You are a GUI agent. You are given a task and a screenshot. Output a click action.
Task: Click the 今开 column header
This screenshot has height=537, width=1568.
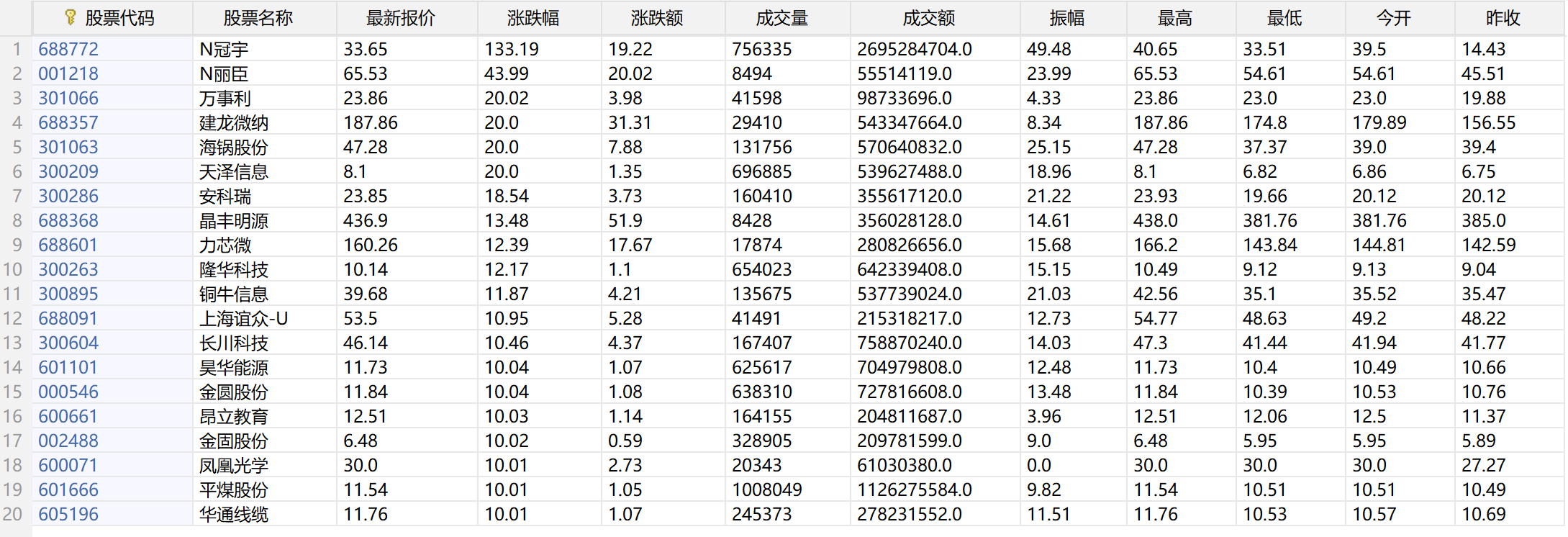click(1394, 18)
